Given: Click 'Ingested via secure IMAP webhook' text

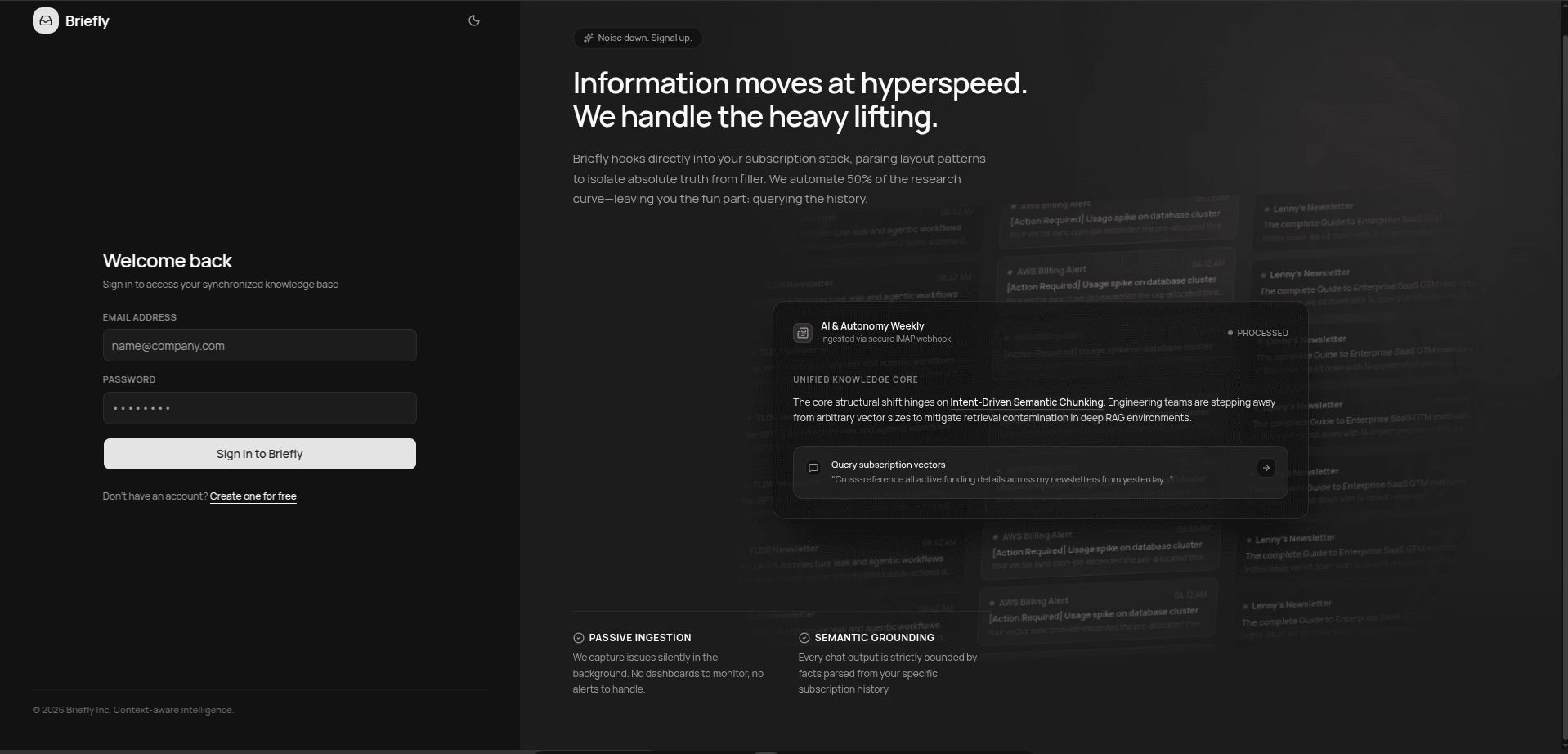Looking at the screenshot, I should tap(886, 339).
